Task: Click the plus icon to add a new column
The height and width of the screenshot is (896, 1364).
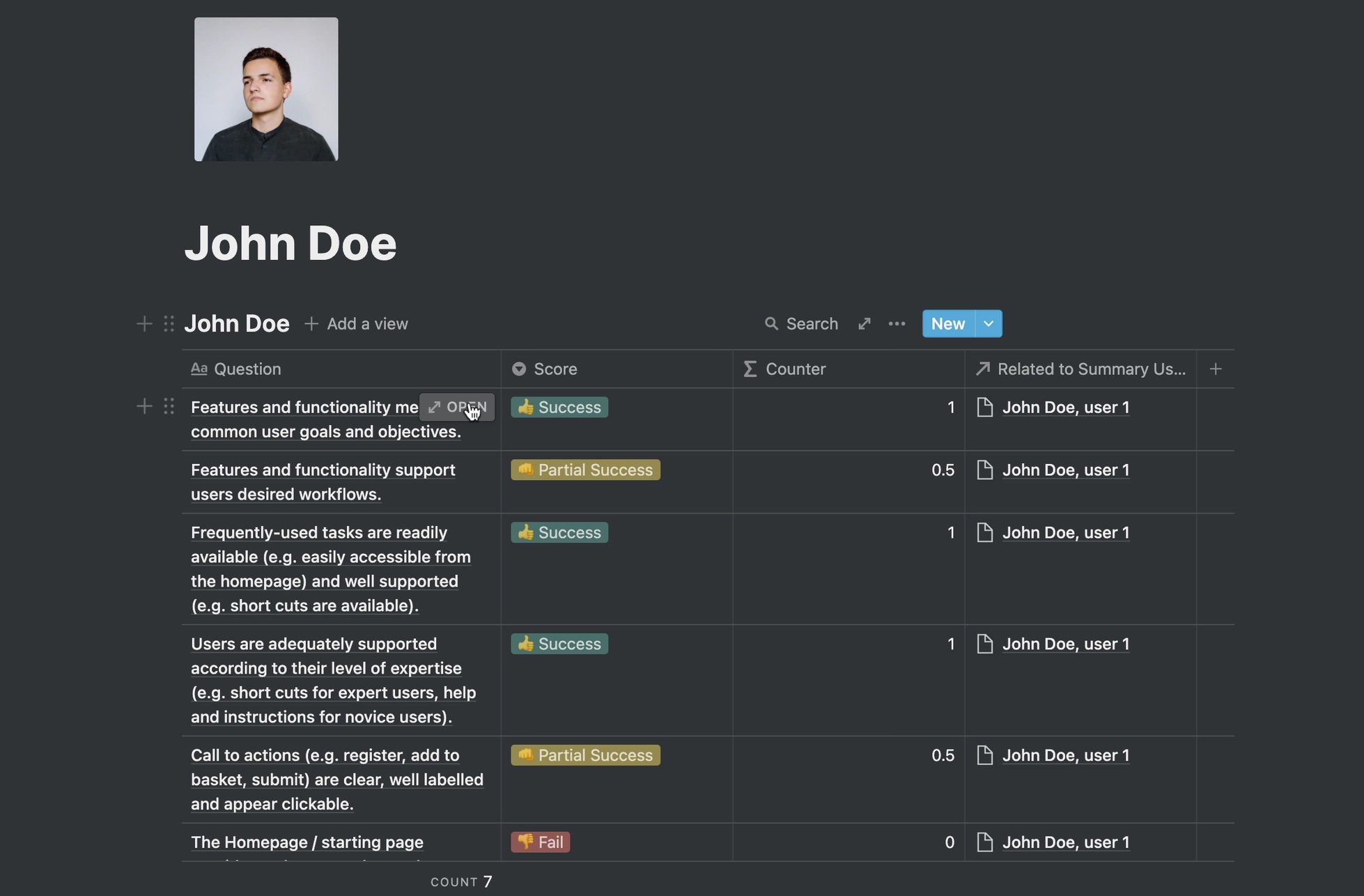Action: [1215, 369]
